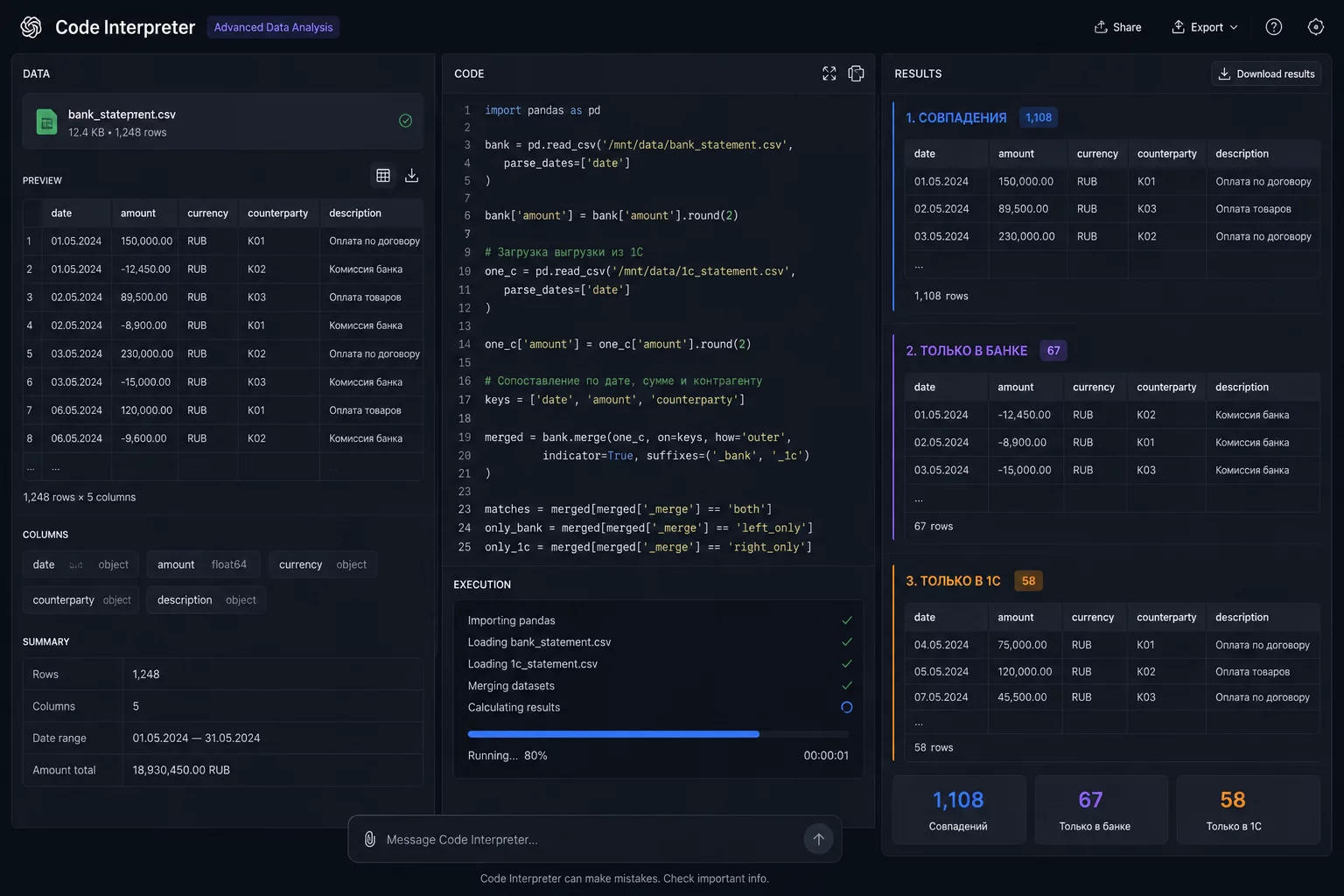Image resolution: width=1344 pixels, height=896 pixels.
Task: Copy the code with copy icon
Action: point(857,73)
